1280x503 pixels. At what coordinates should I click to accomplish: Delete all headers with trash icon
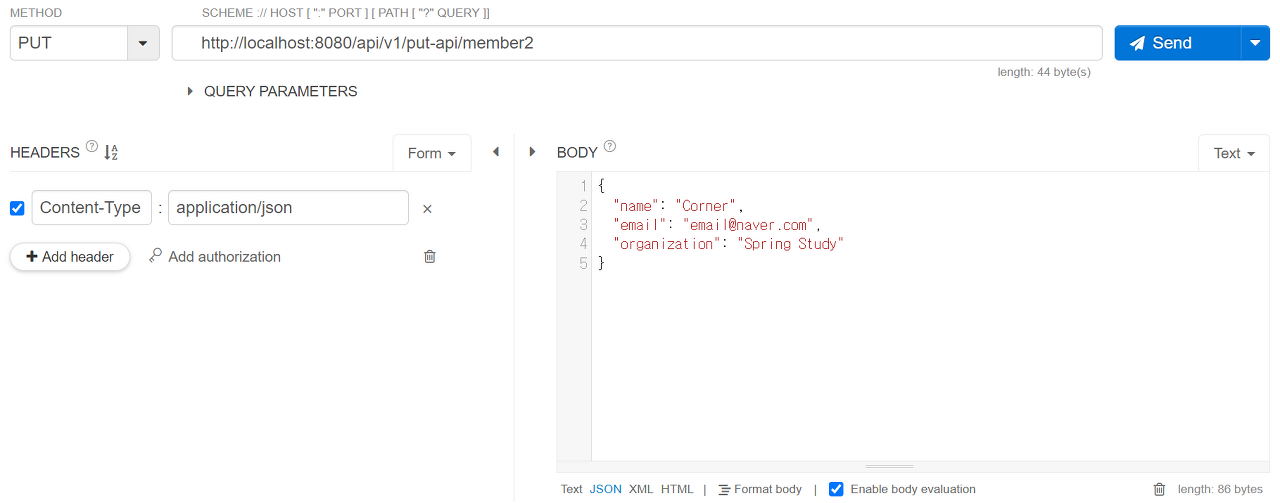430,257
